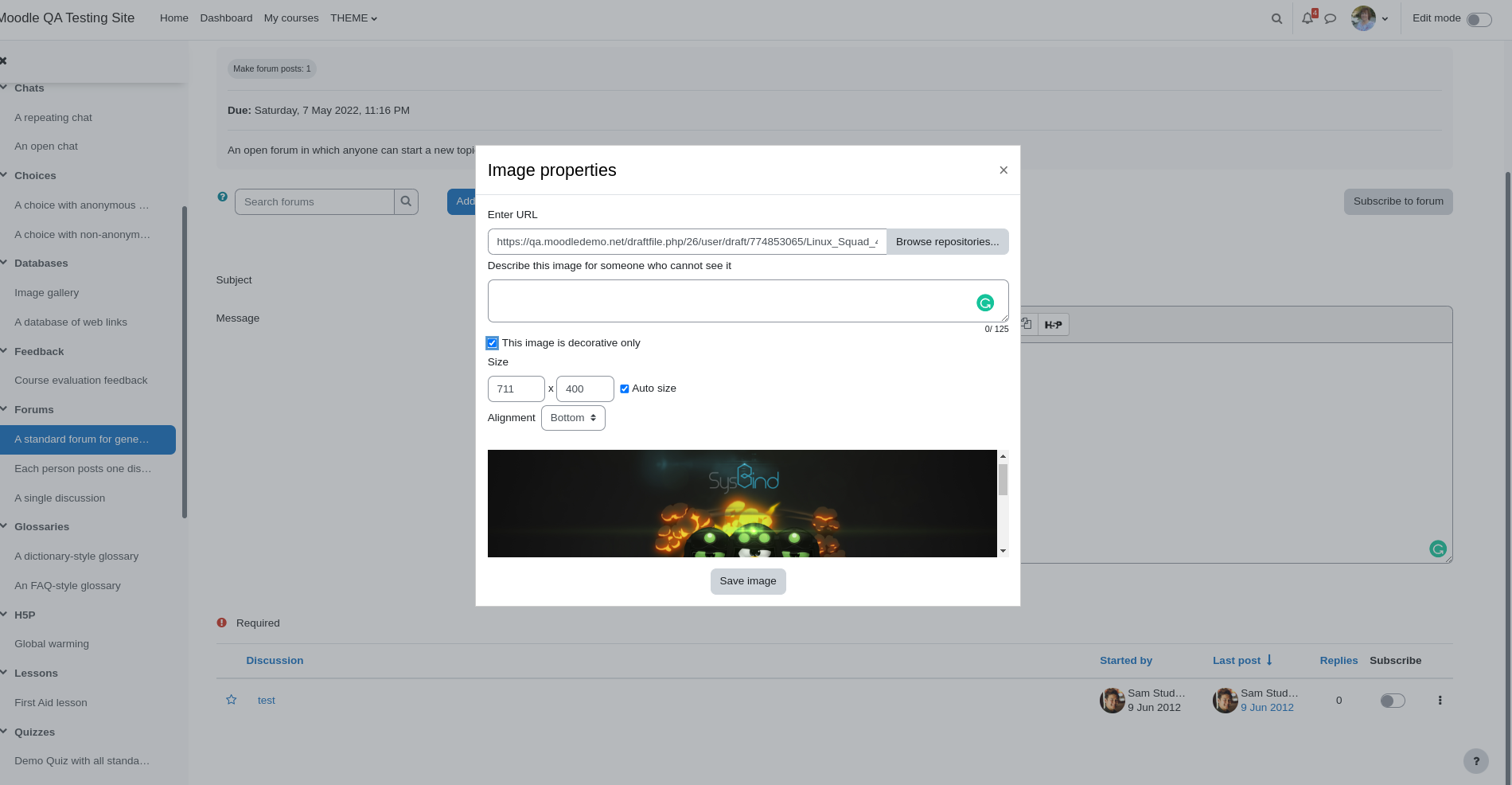Toggle the Auto size checkbox

click(625, 389)
